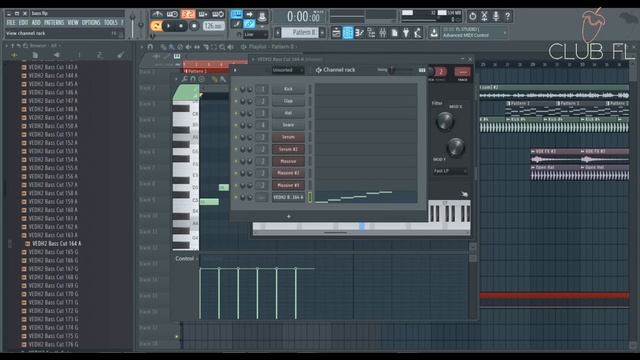Open help with the question mark icon

(x=507, y=16)
